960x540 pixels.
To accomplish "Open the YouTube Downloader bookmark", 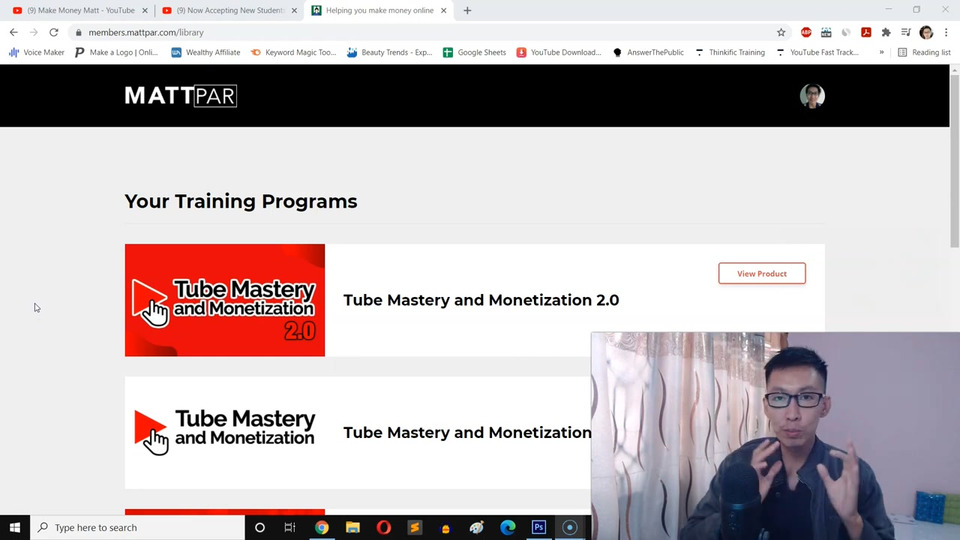I will click(x=559, y=53).
